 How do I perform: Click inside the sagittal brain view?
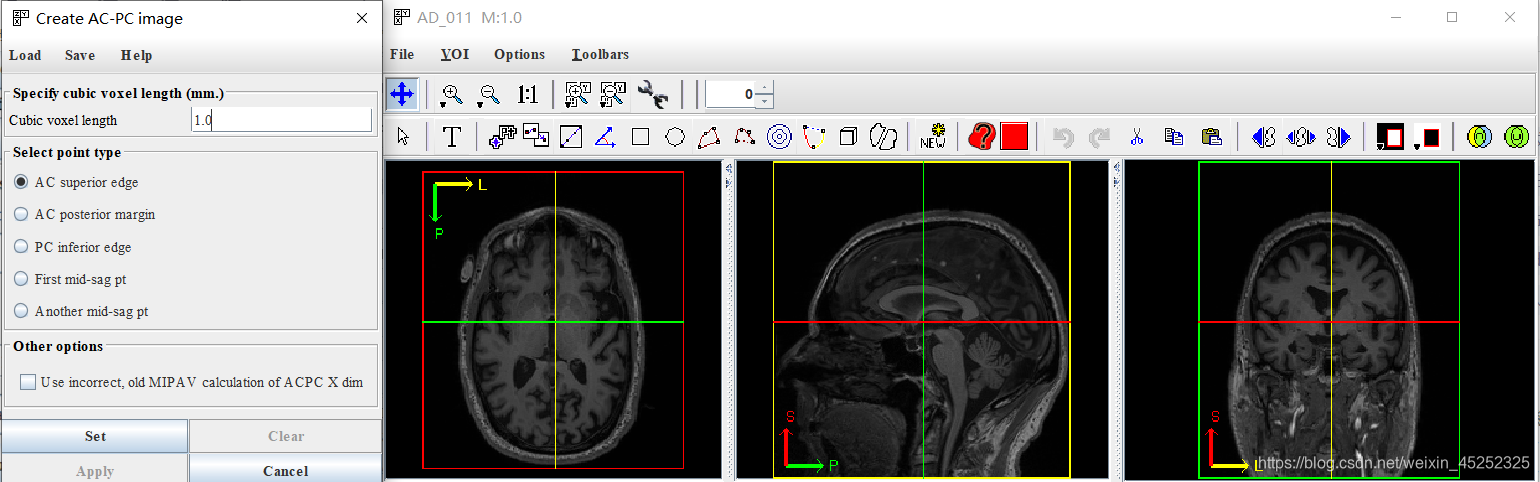click(922, 320)
